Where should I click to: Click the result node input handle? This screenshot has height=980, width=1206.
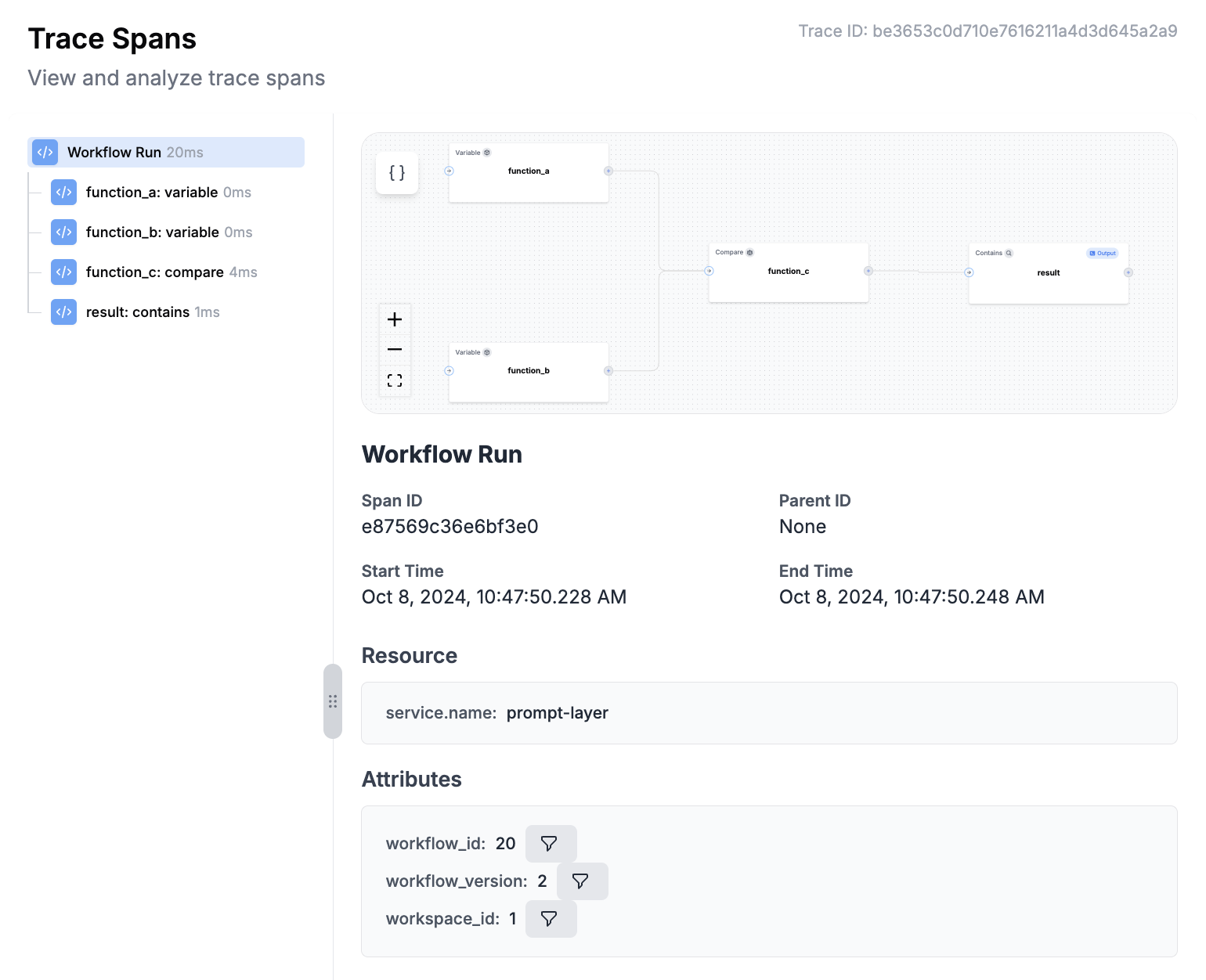coord(969,272)
